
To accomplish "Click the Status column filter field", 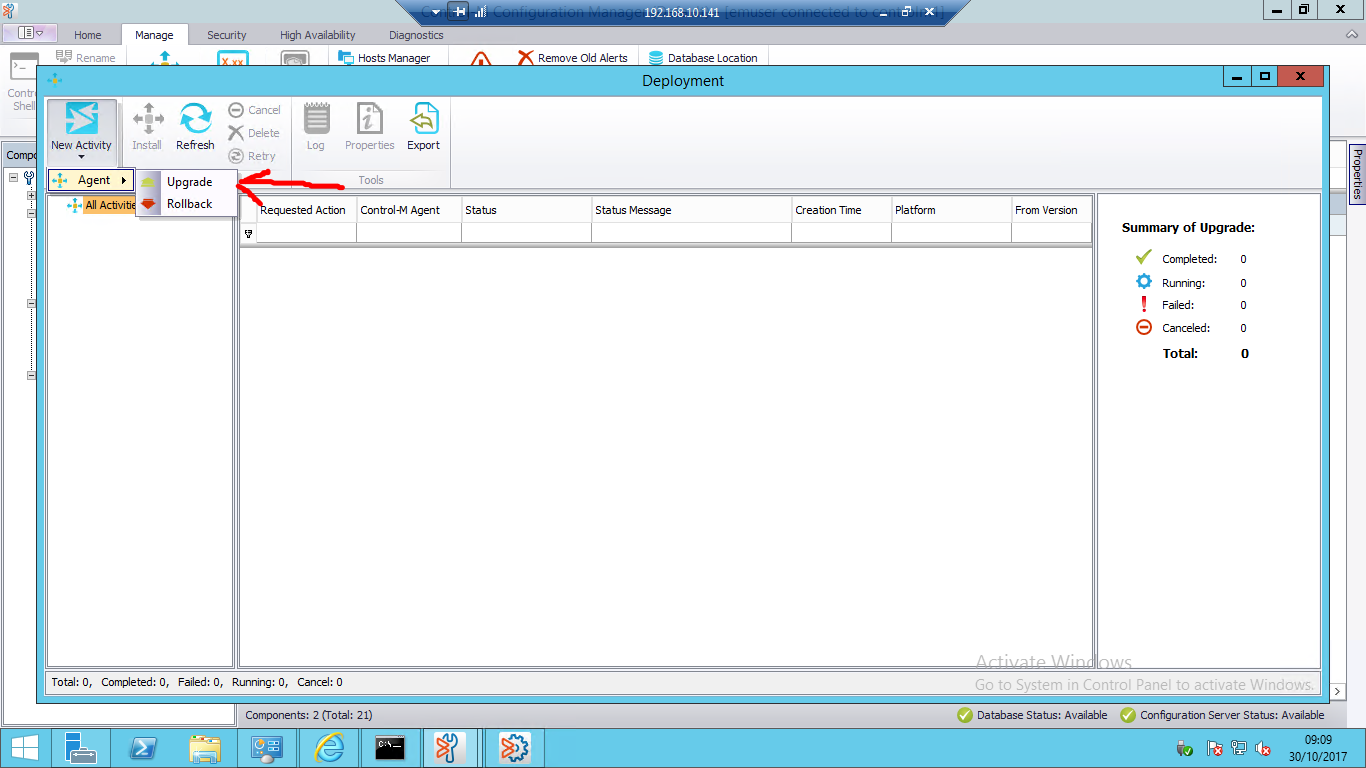I will (x=526, y=233).
